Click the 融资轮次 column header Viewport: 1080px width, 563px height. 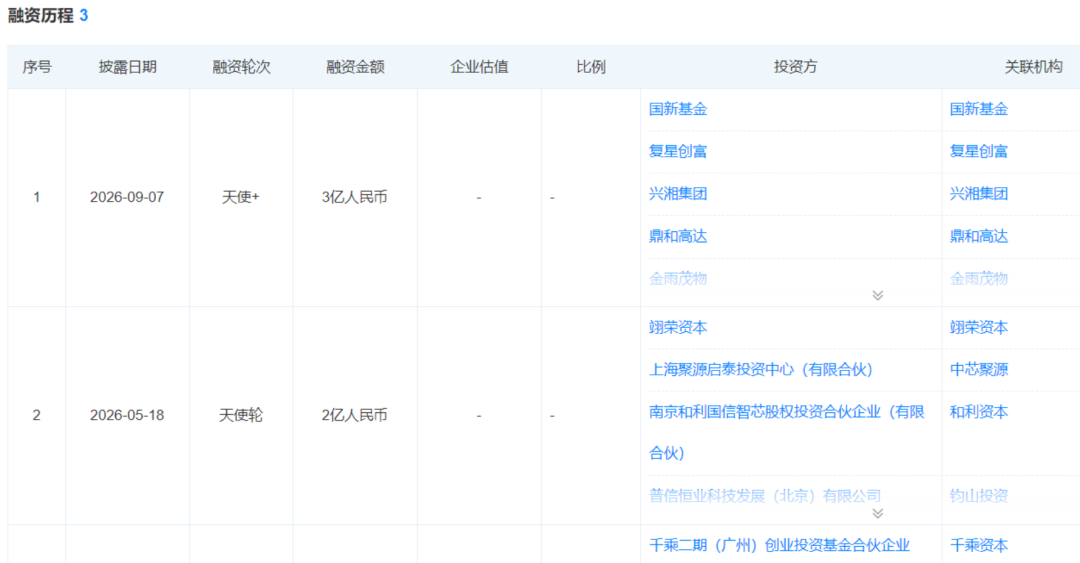(x=241, y=67)
